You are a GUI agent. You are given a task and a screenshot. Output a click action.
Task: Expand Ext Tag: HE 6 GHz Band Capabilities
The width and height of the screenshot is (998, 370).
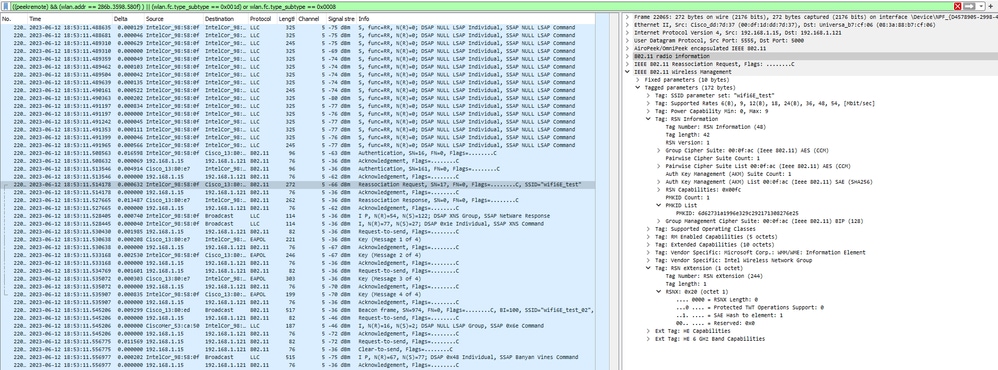tap(649, 339)
